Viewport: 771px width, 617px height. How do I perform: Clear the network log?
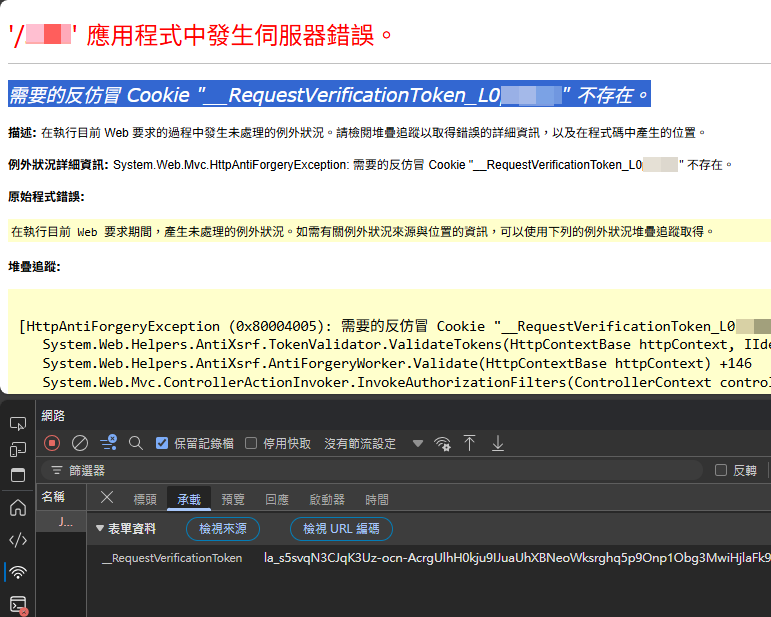[x=80, y=443]
